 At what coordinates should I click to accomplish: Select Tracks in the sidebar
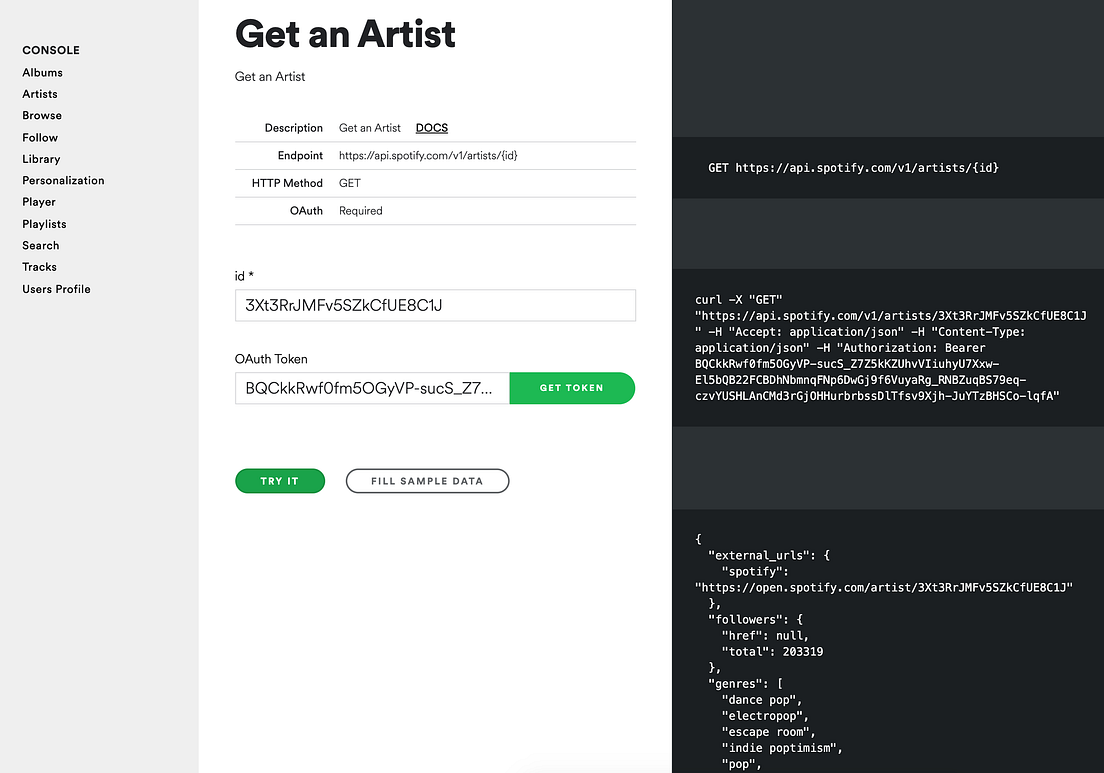tap(39, 266)
